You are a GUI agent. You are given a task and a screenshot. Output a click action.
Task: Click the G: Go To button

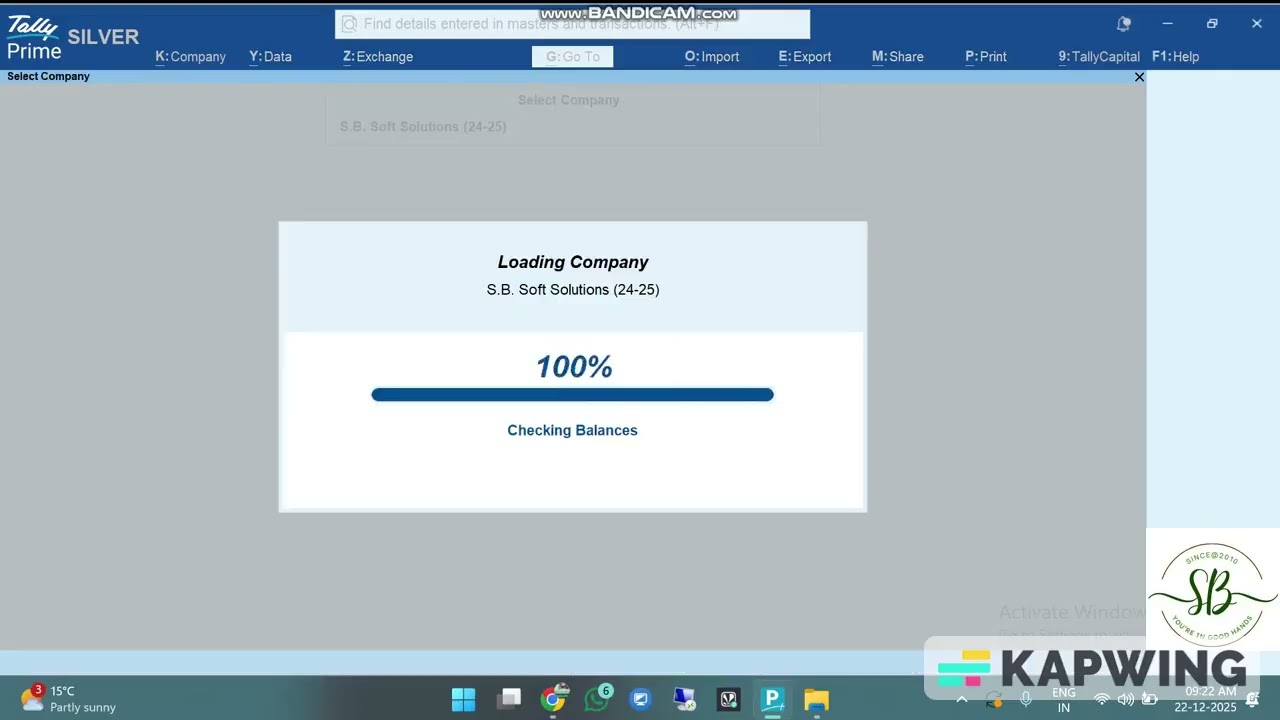[572, 57]
